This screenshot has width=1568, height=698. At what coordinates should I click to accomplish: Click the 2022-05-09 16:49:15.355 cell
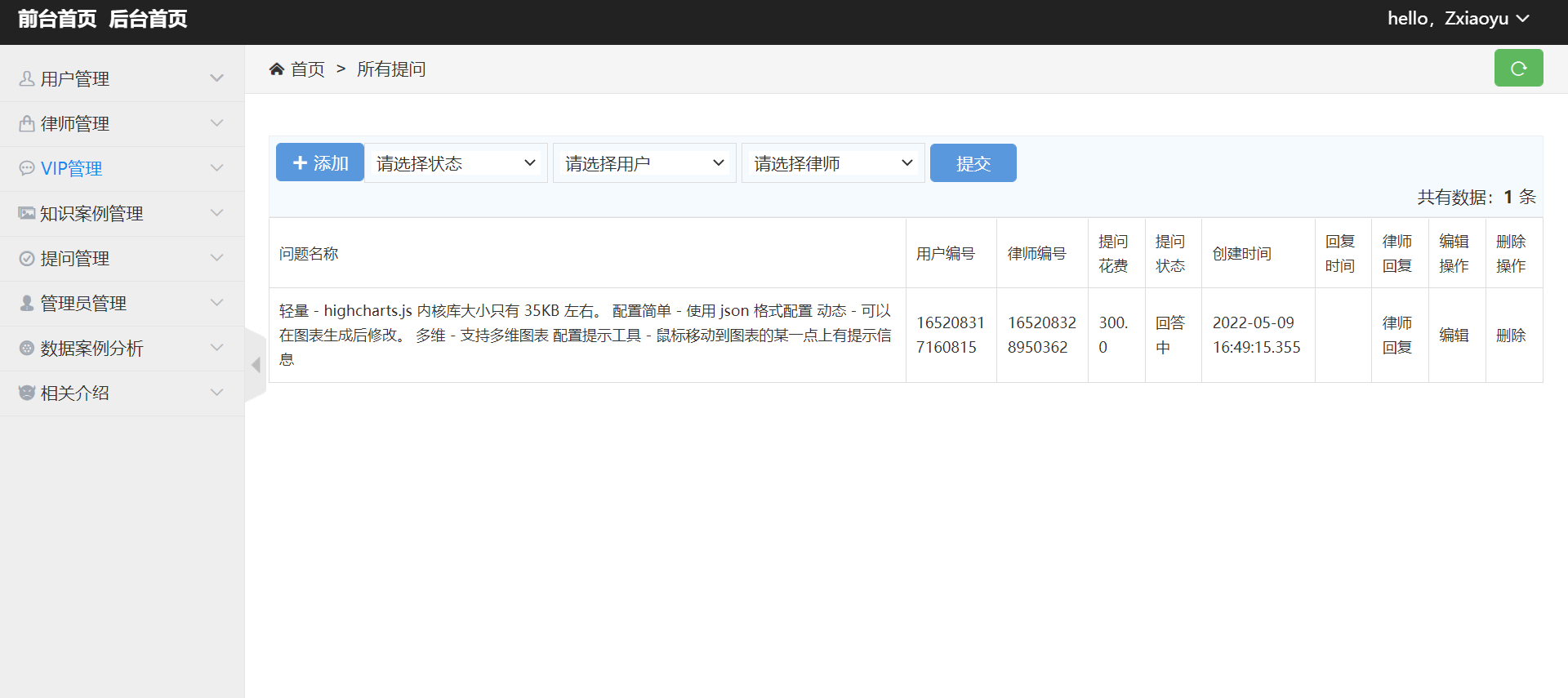1257,335
